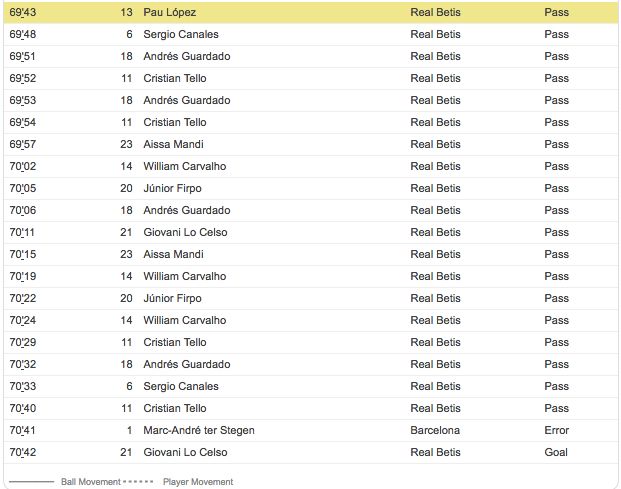621x489 pixels.
Task: Click William Carvalho's pass at 70'02
Action: [x=310, y=166]
